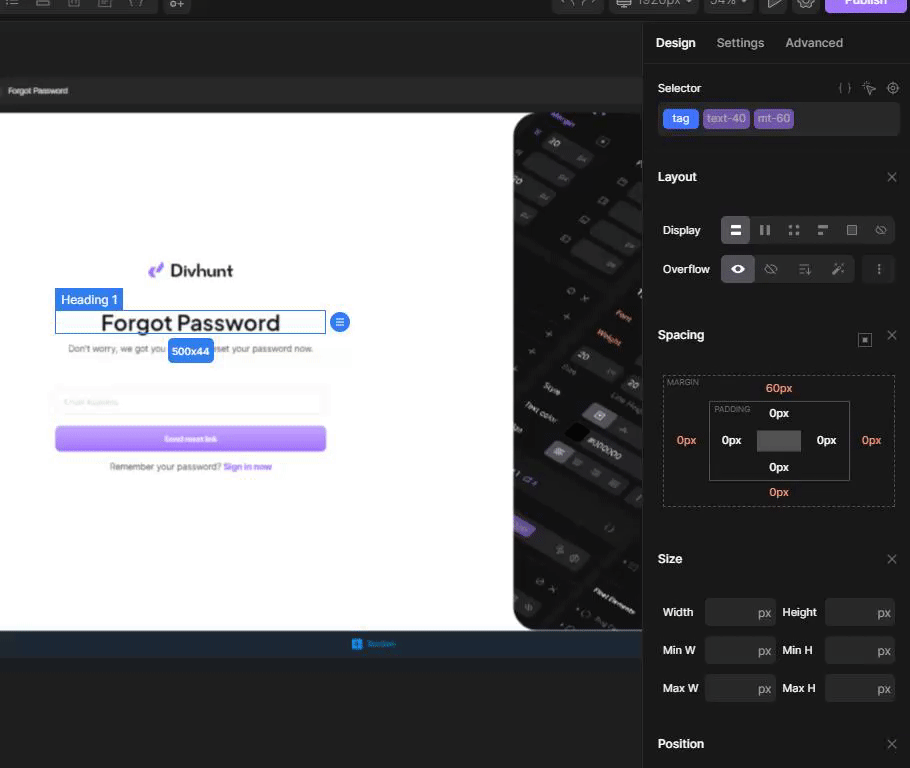
Task: Select the mt-60 class chip
Action: click(774, 118)
